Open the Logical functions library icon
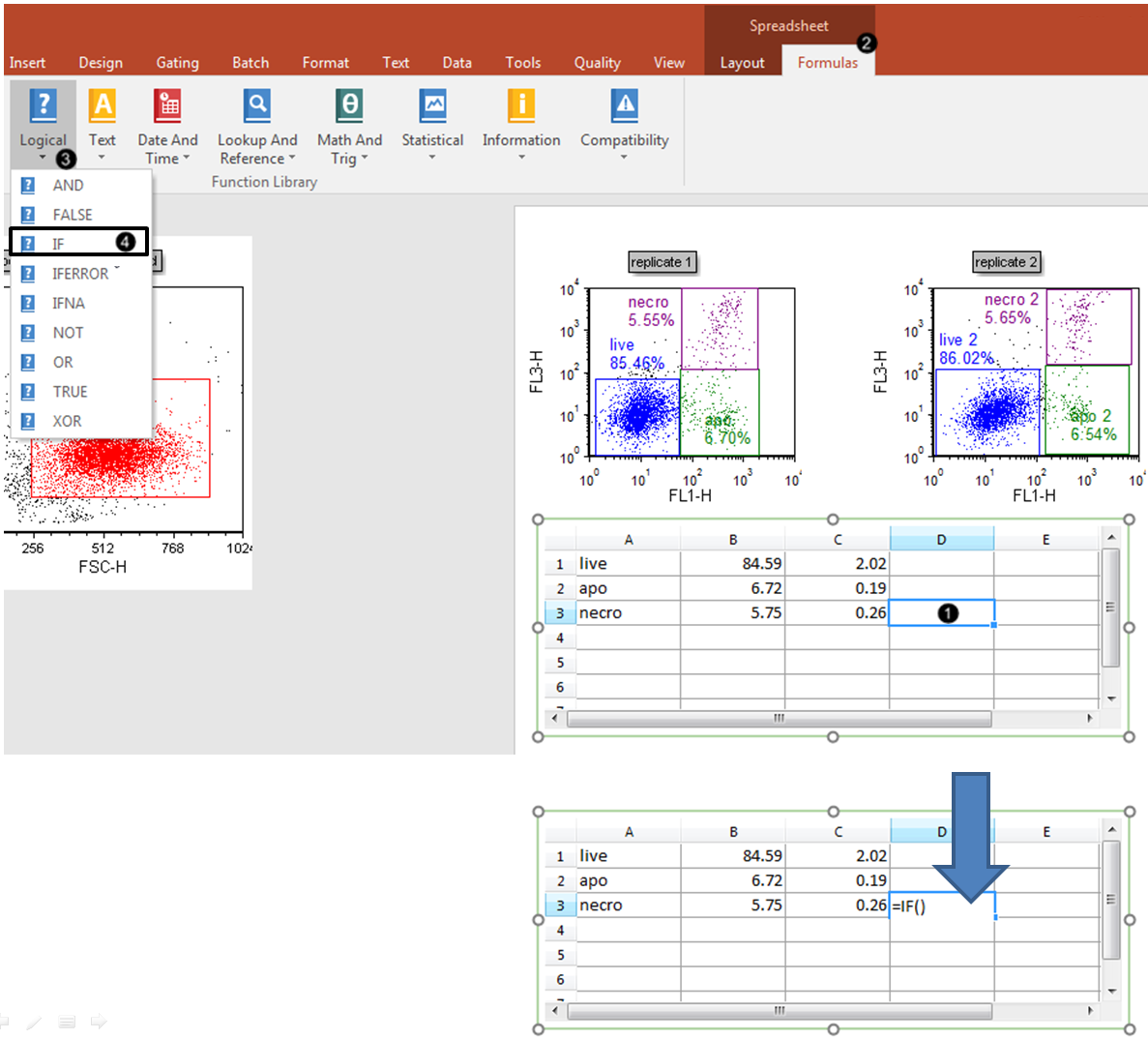The image size is (1148, 1039). (43, 105)
